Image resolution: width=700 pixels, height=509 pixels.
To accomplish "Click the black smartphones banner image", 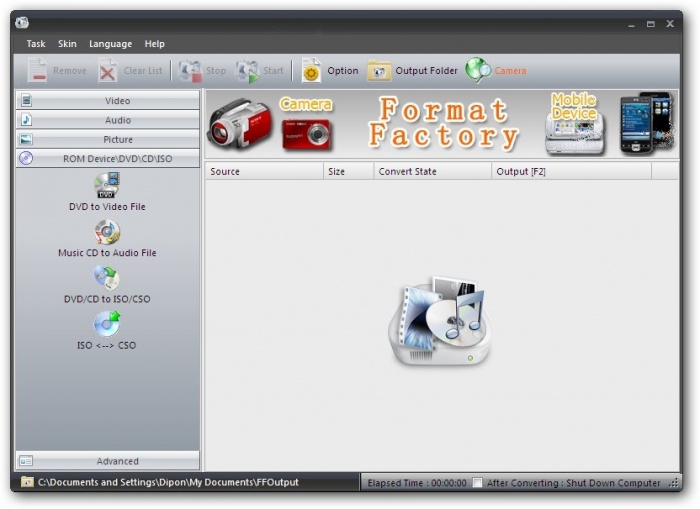I will [x=647, y=123].
